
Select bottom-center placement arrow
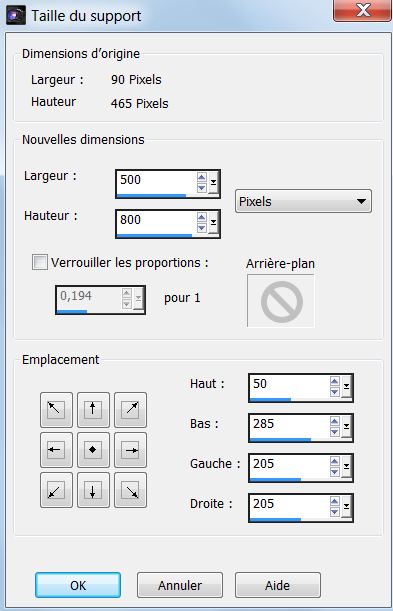tap(93, 490)
